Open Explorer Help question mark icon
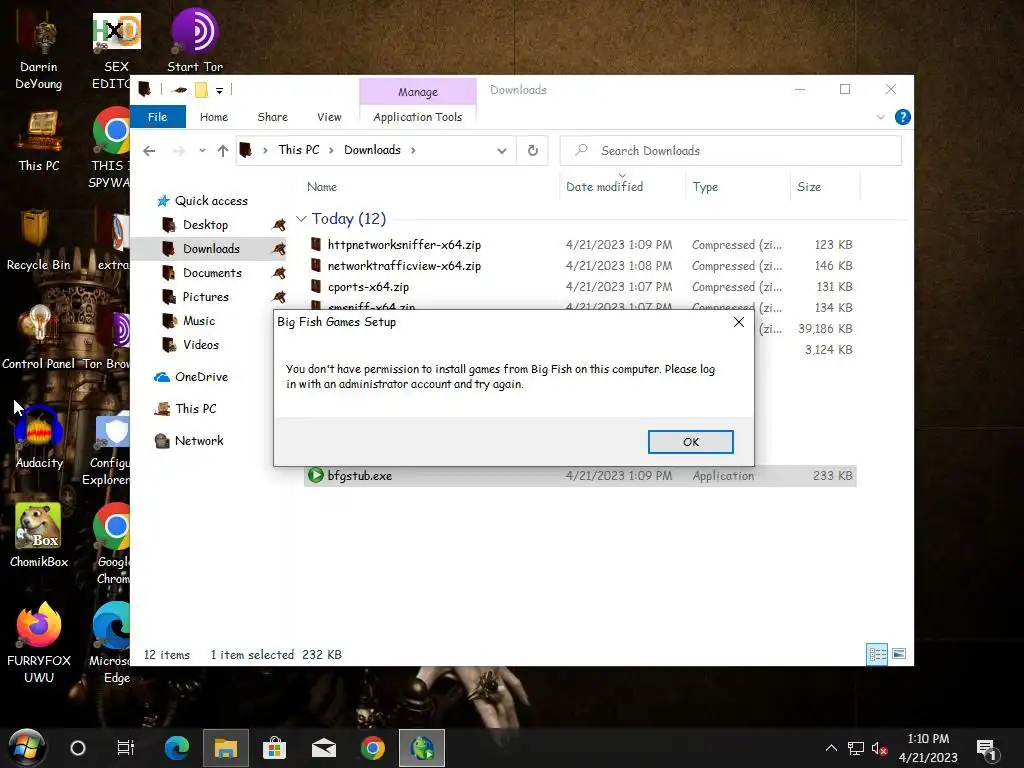The width and height of the screenshot is (1024, 768). (903, 117)
